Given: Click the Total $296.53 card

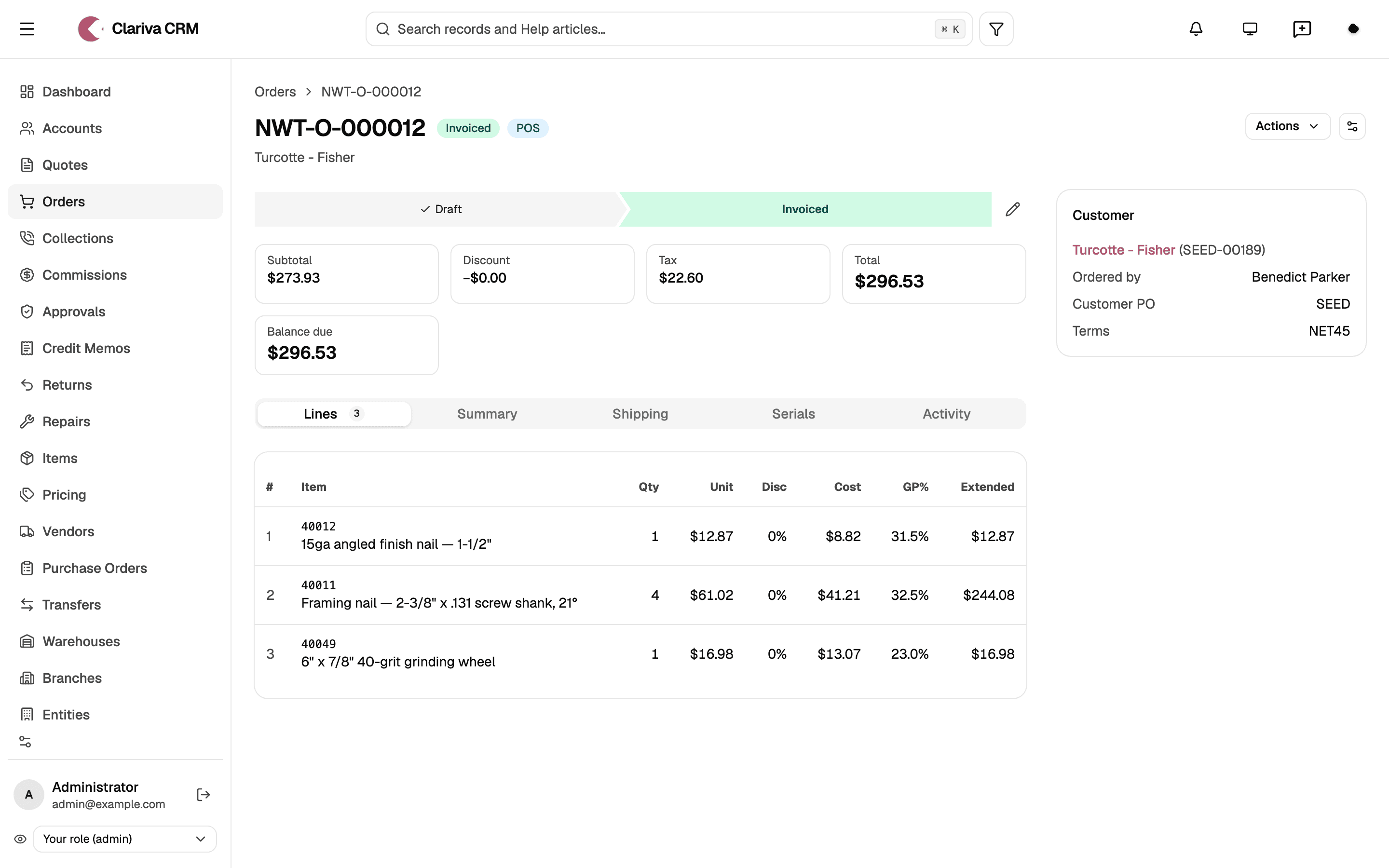Looking at the screenshot, I should click(933, 274).
